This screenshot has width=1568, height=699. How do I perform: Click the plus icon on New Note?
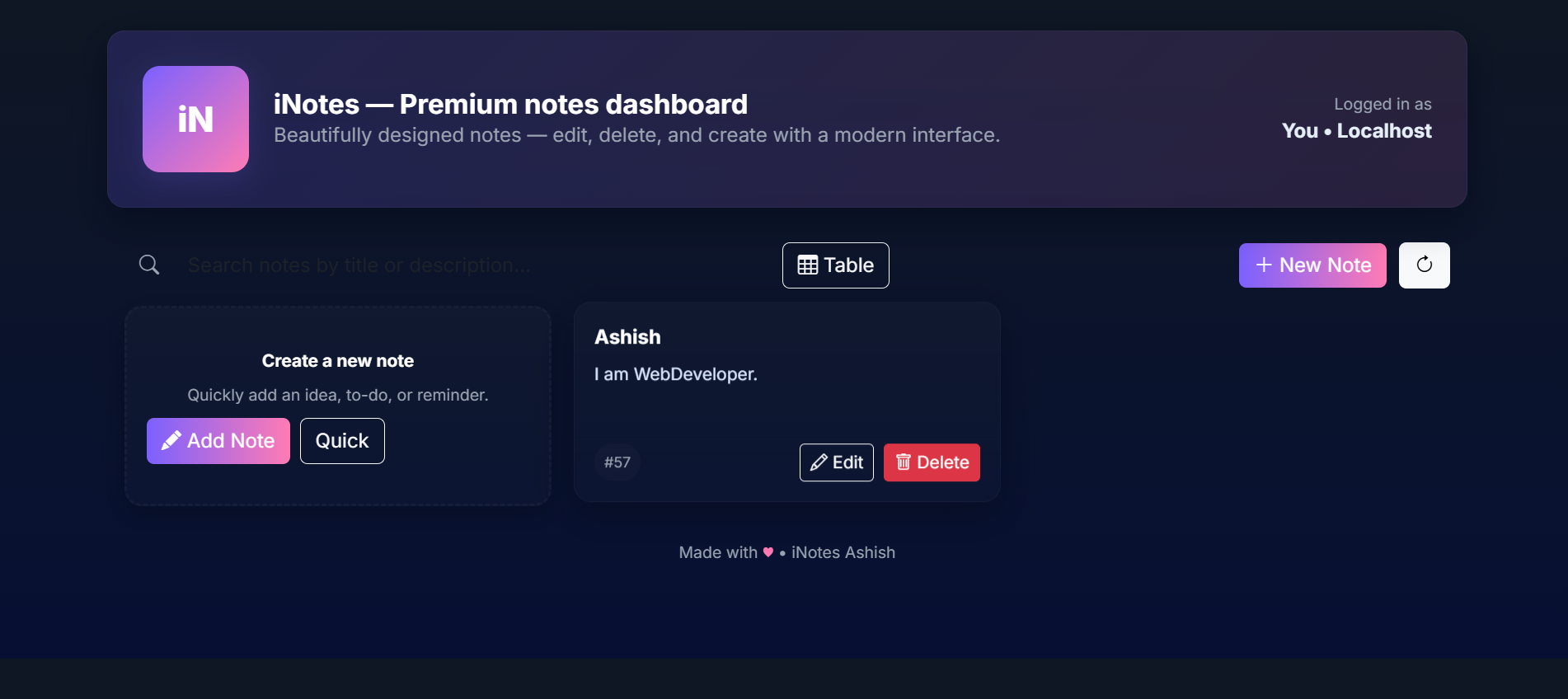click(x=1262, y=265)
